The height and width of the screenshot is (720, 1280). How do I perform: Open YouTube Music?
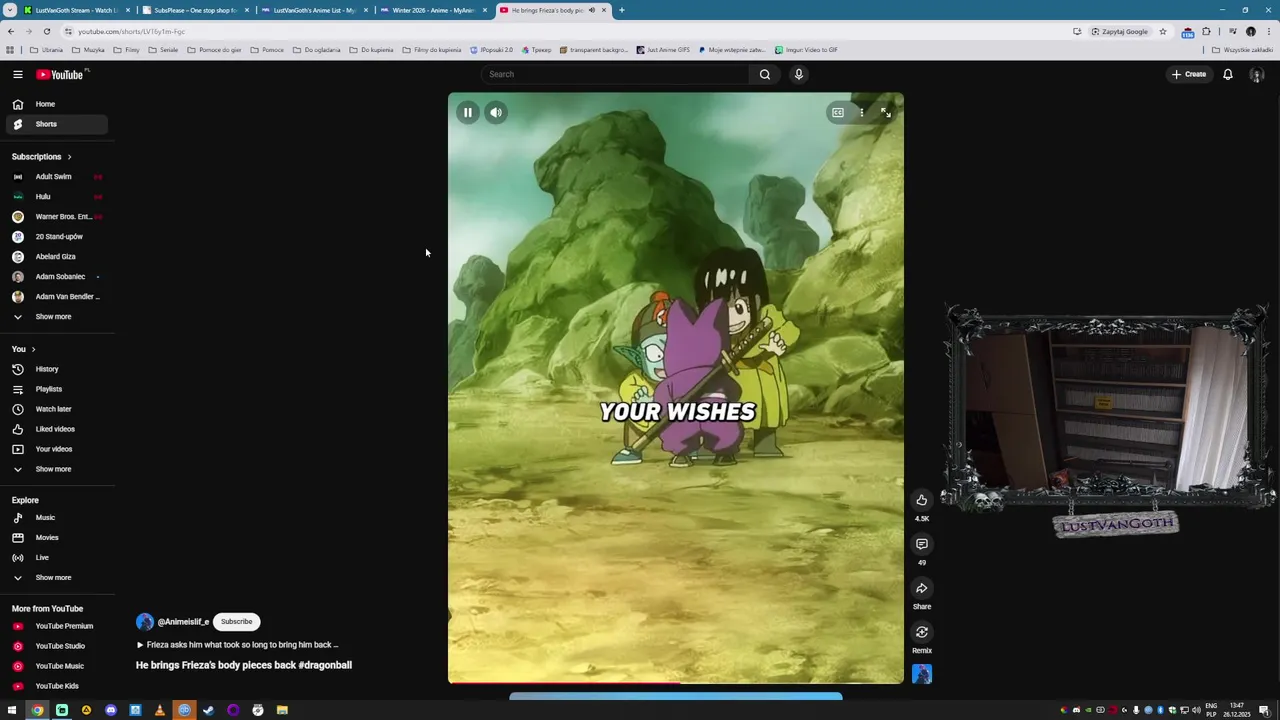point(56,666)
